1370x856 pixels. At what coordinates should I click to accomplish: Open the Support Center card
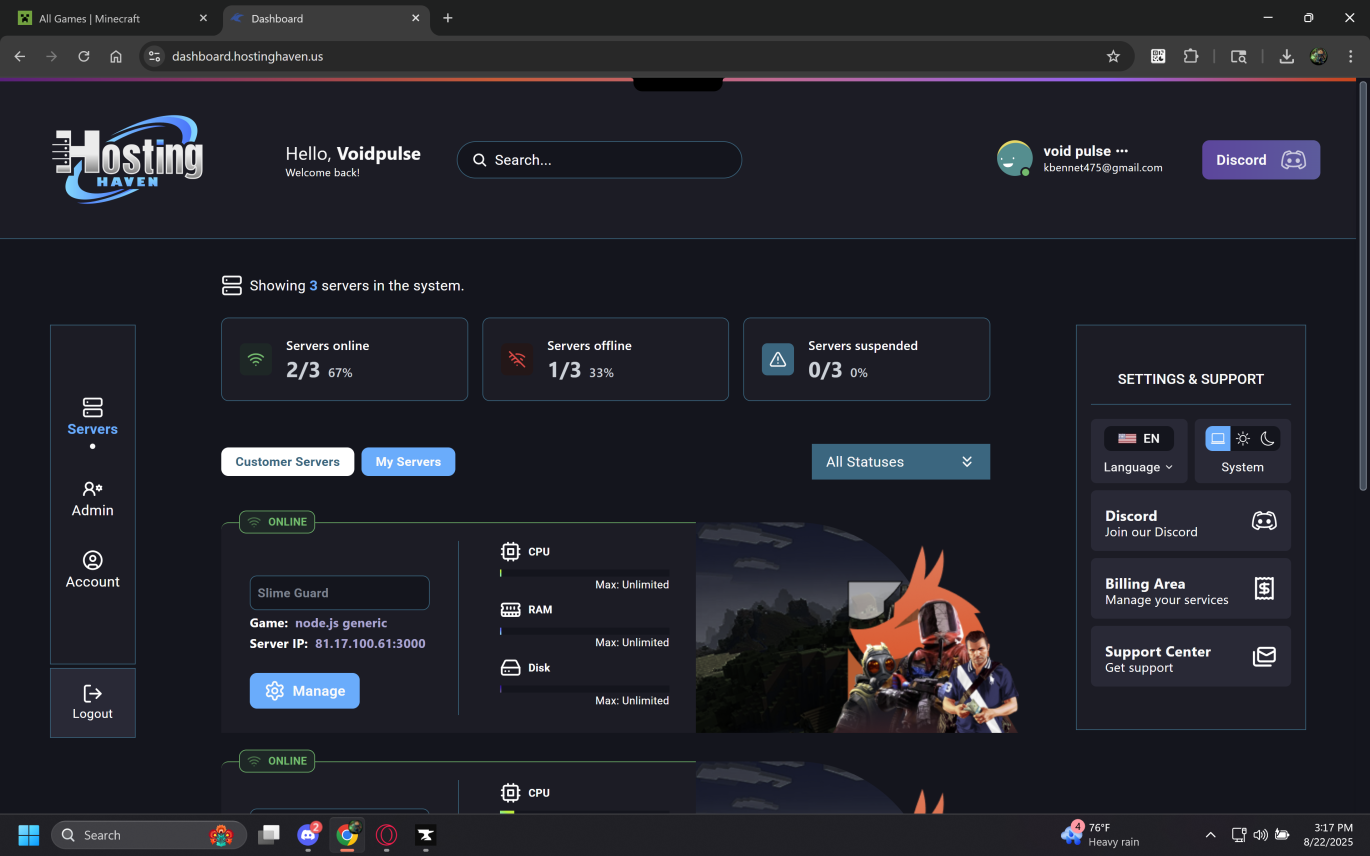coord(1190,658)
